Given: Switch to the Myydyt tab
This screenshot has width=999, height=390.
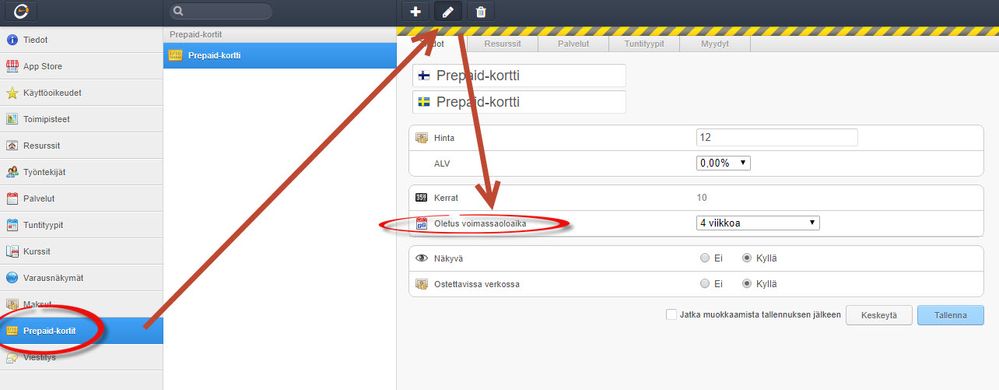Looking at the screenshot, I should pos(715,44).
